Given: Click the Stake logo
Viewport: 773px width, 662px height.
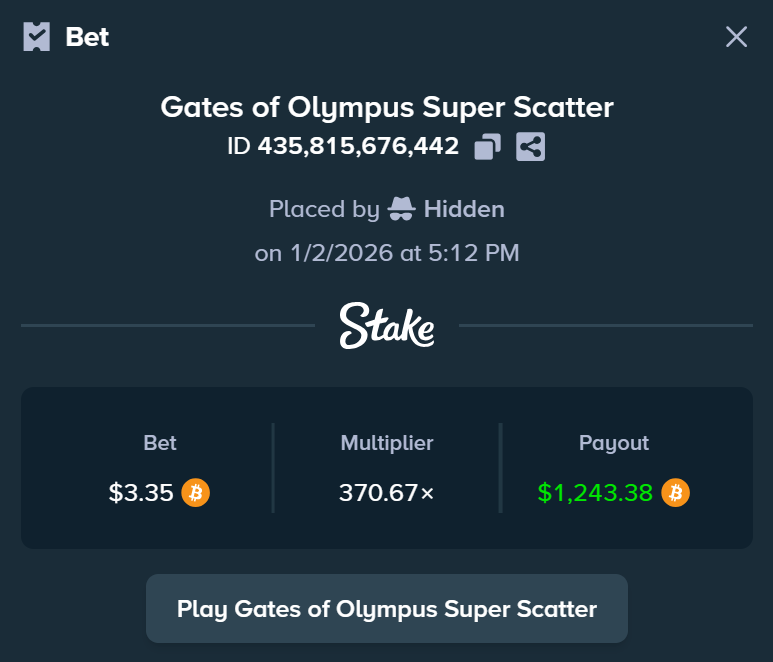Looking at the screenshot, I should tap(386, 325).
